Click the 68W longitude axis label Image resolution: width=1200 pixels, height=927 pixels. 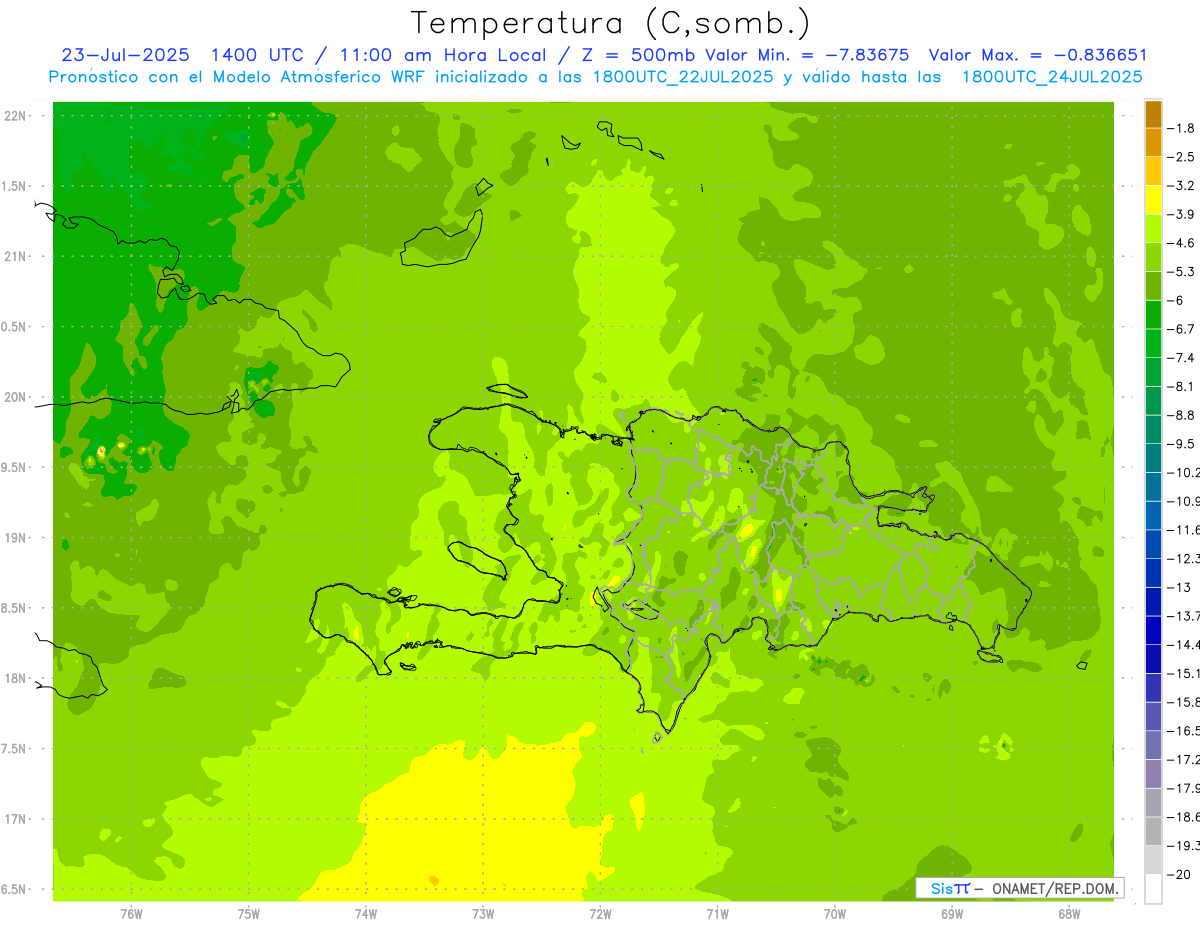coord(1069,913)
